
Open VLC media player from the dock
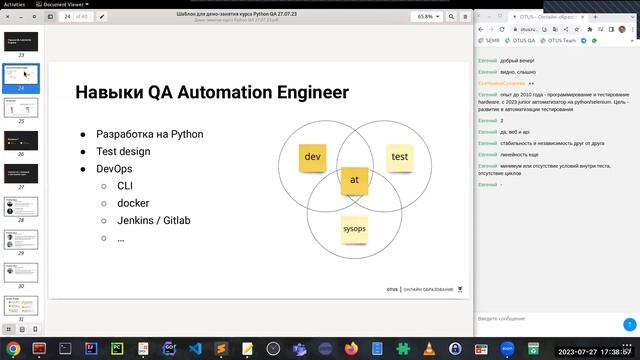tap(429, 349)
